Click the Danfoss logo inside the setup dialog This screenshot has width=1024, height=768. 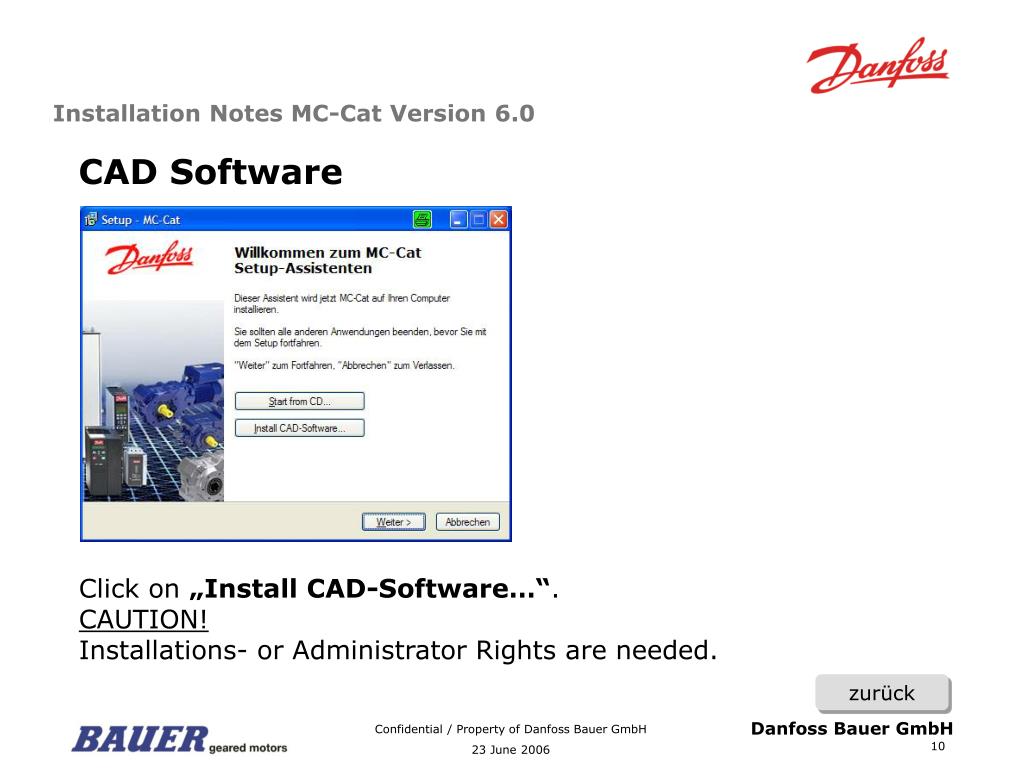(x=150, y=257)
